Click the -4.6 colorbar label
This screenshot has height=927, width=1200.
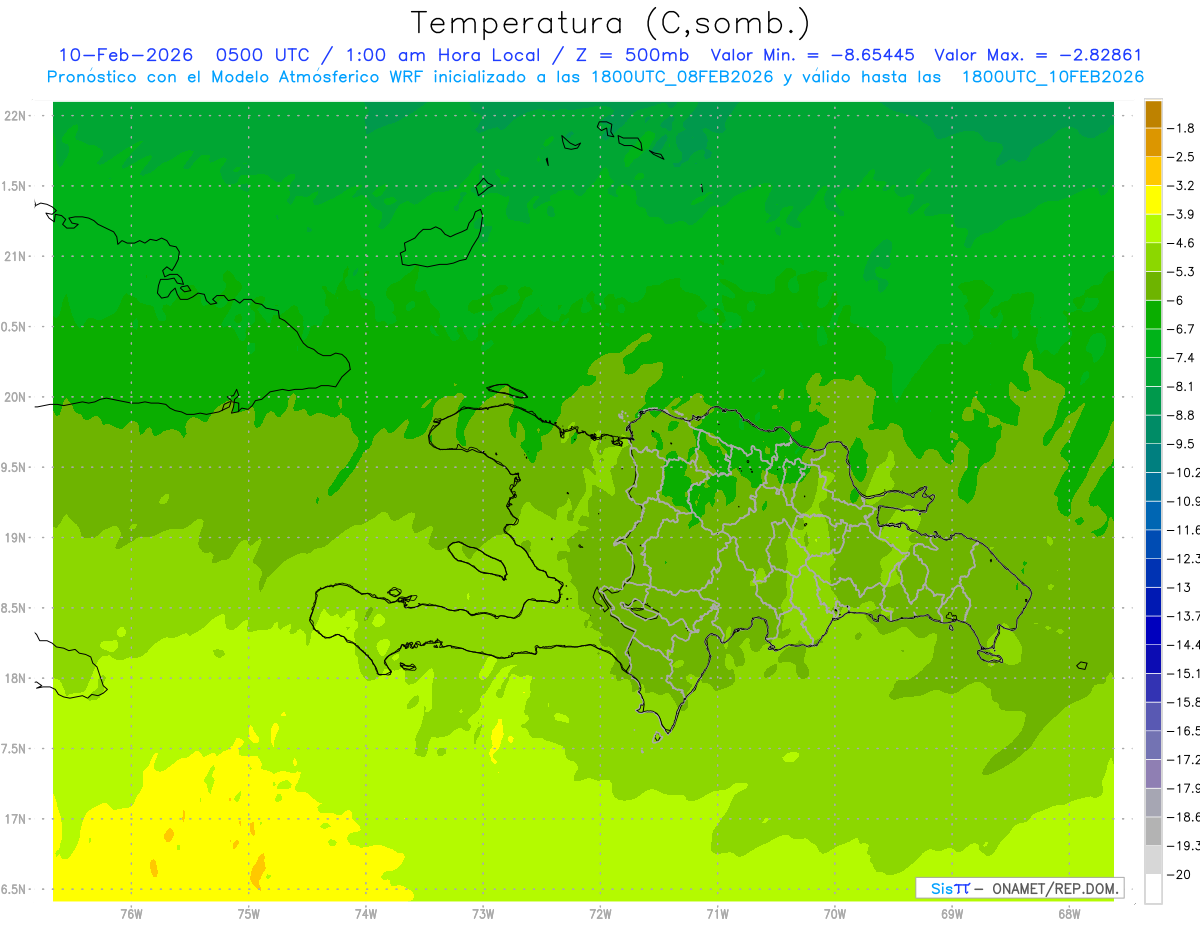[x=1180, y=243]
